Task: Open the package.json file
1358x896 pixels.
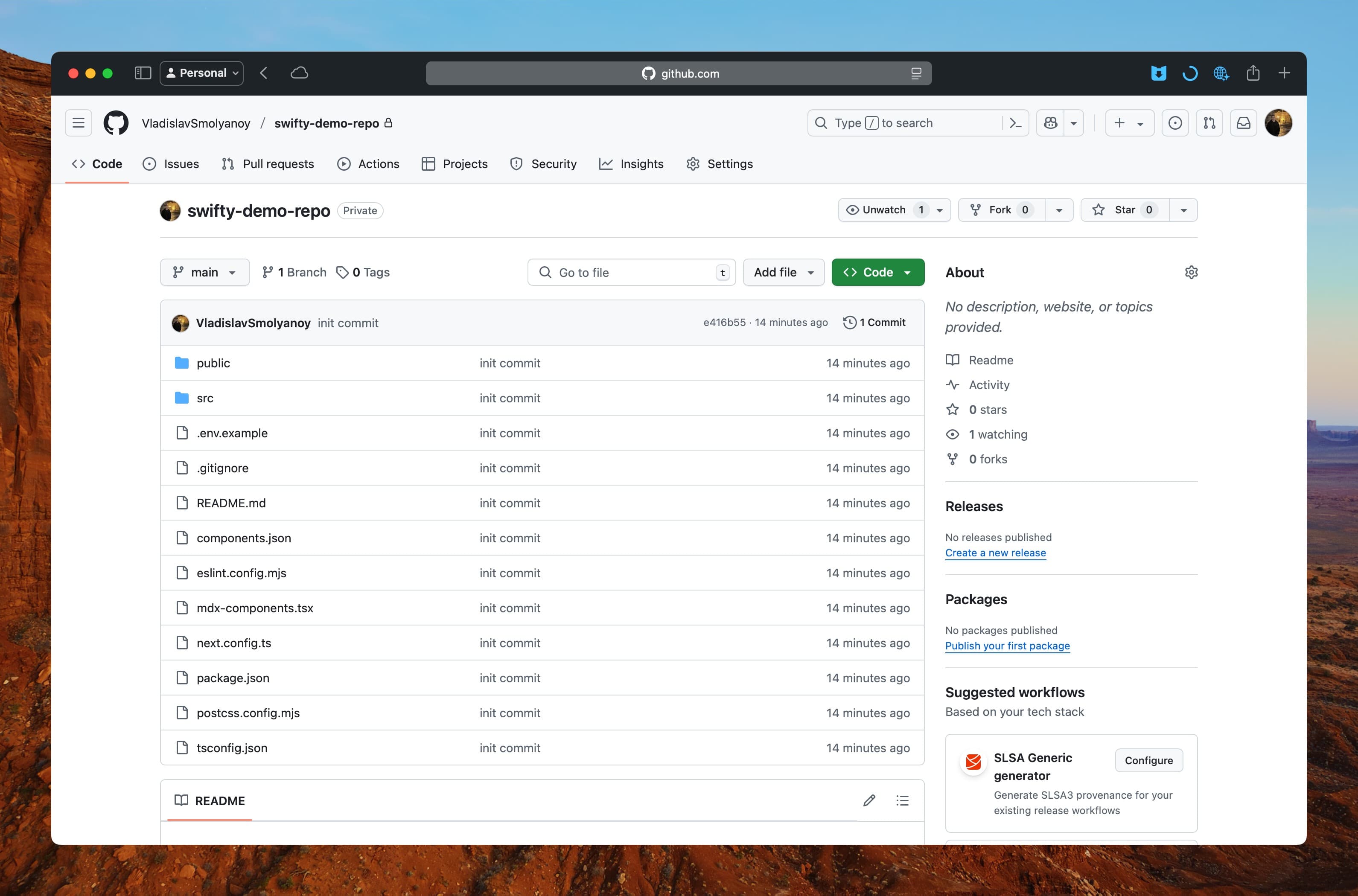Action: pos(233,678)
